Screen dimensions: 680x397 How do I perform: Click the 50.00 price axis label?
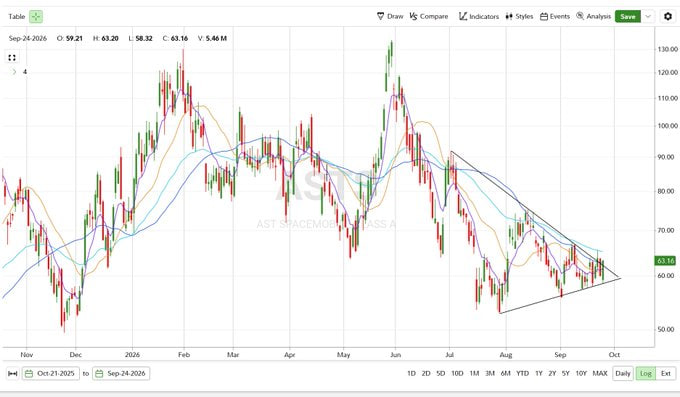(x=666, y=329)
